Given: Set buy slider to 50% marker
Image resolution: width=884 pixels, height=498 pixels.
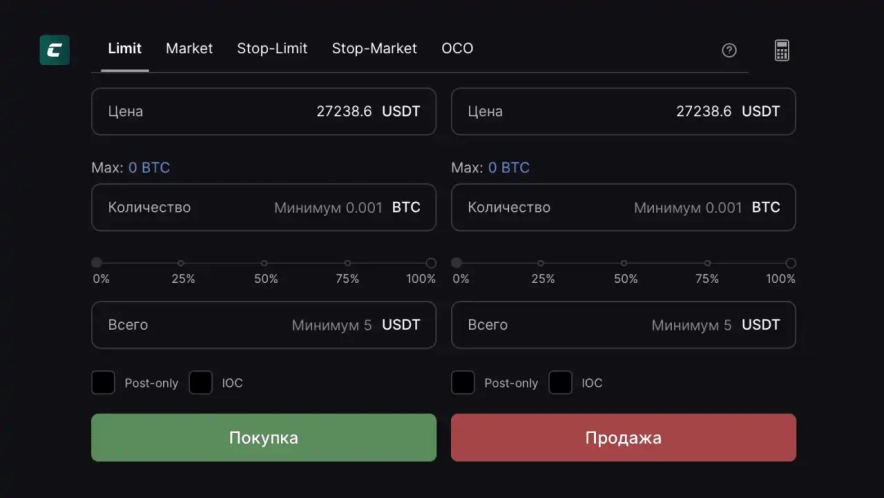Looking at the screenshot, I should pyautogui.click(x=264, y=263).
